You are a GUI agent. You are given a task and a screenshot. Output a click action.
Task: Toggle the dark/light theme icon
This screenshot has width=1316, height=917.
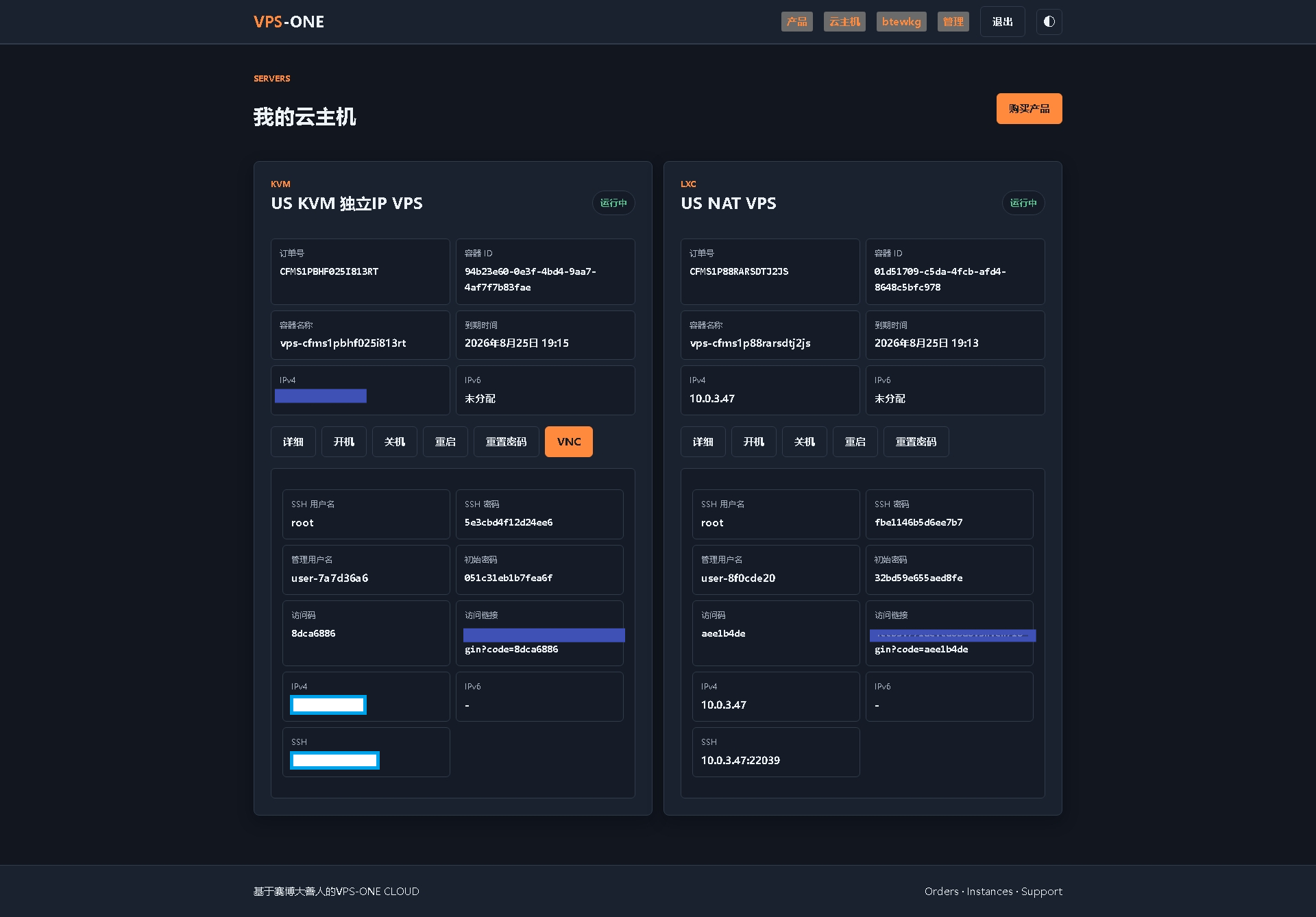[x=1049, y=21]
